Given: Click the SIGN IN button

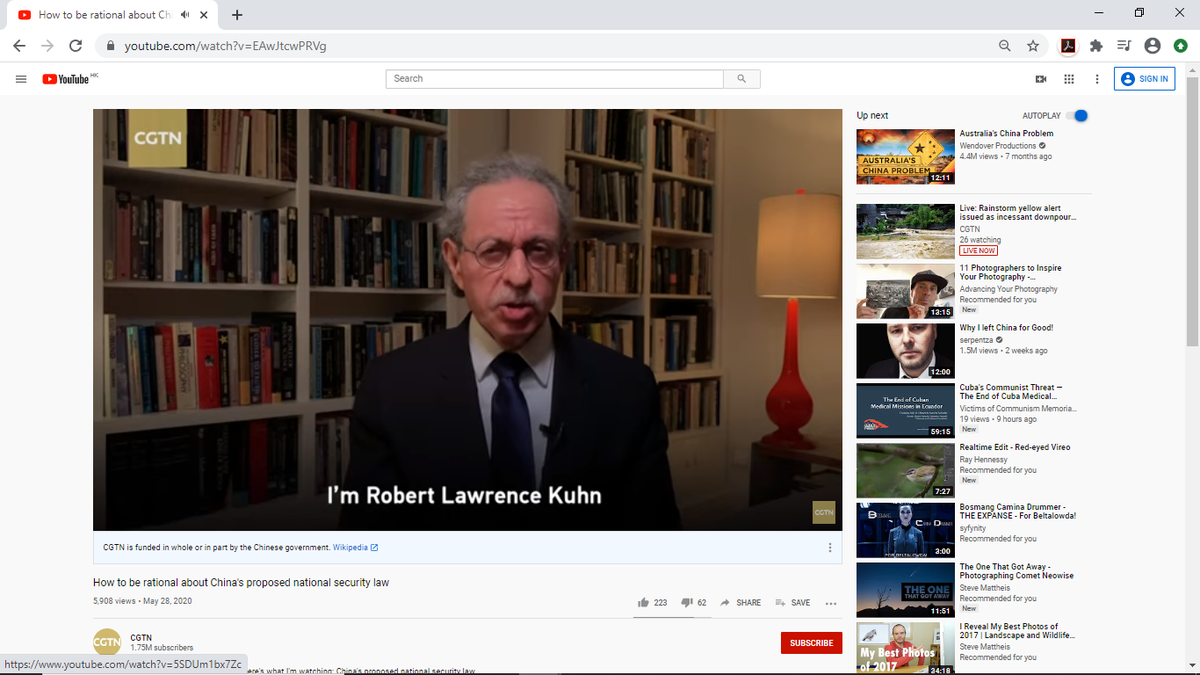Looking at the screenshot, I should pyautogui.click(x=1145, y=79).
